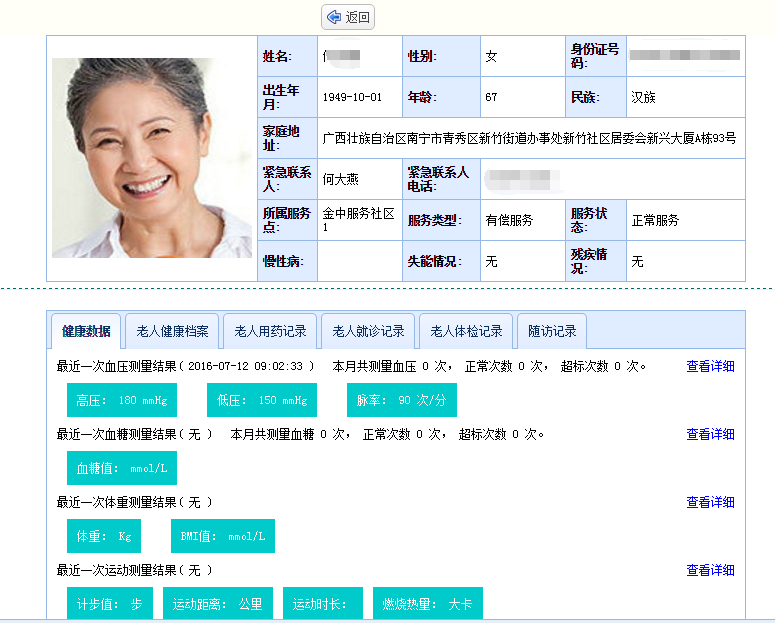Click the 低压 150 mmHg tile
Viewport: 775px width, 623px height.
[262, 400]
